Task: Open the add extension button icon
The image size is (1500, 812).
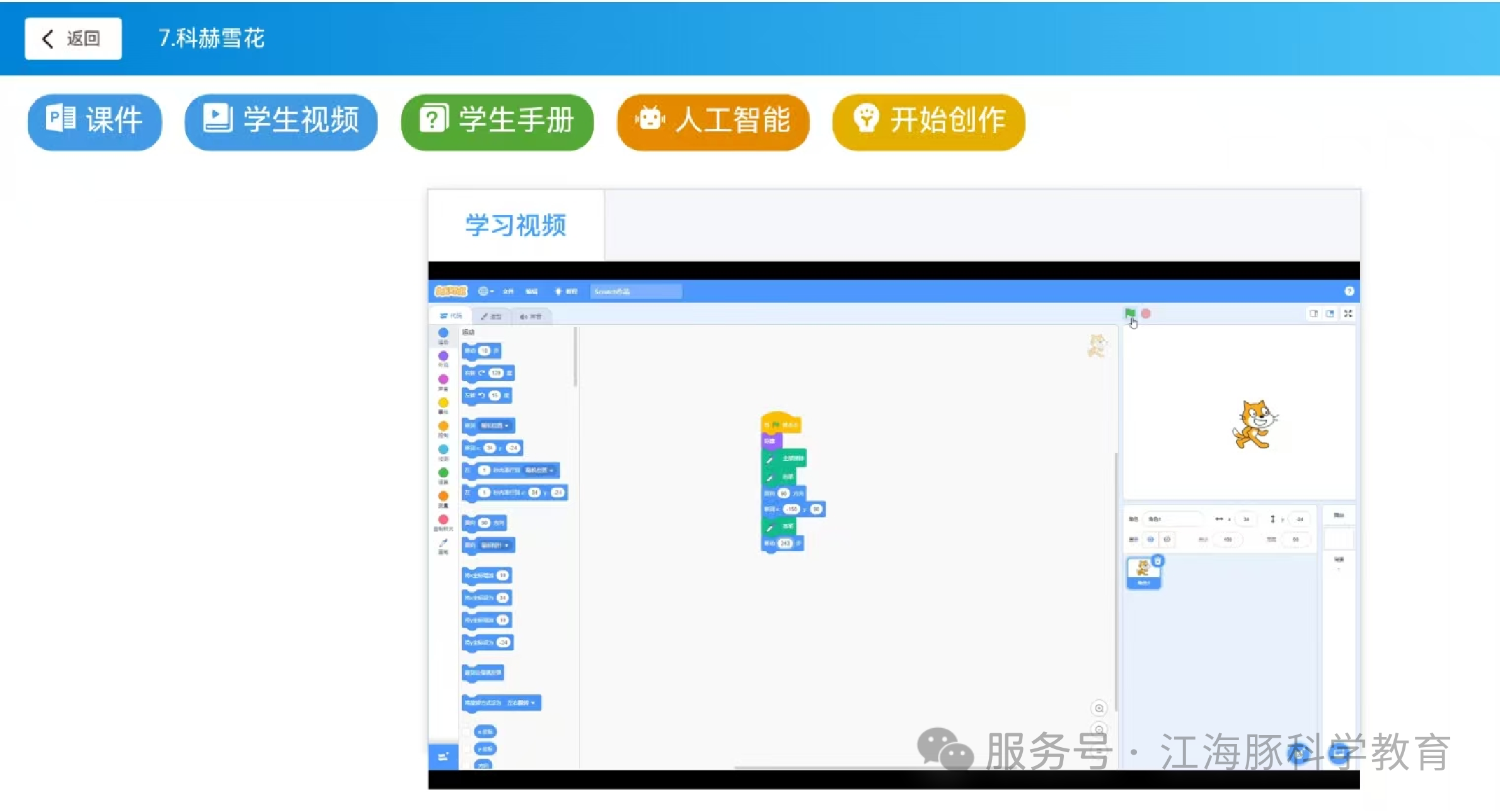Action: 443,757
